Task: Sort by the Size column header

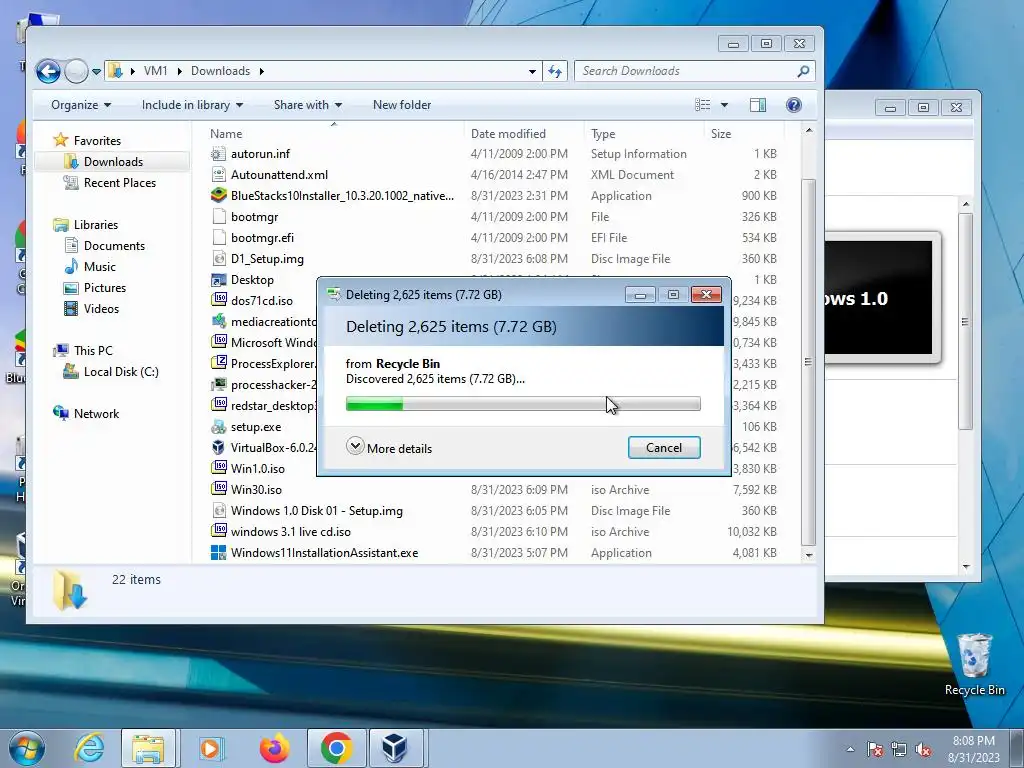Action: coord(721,134)
